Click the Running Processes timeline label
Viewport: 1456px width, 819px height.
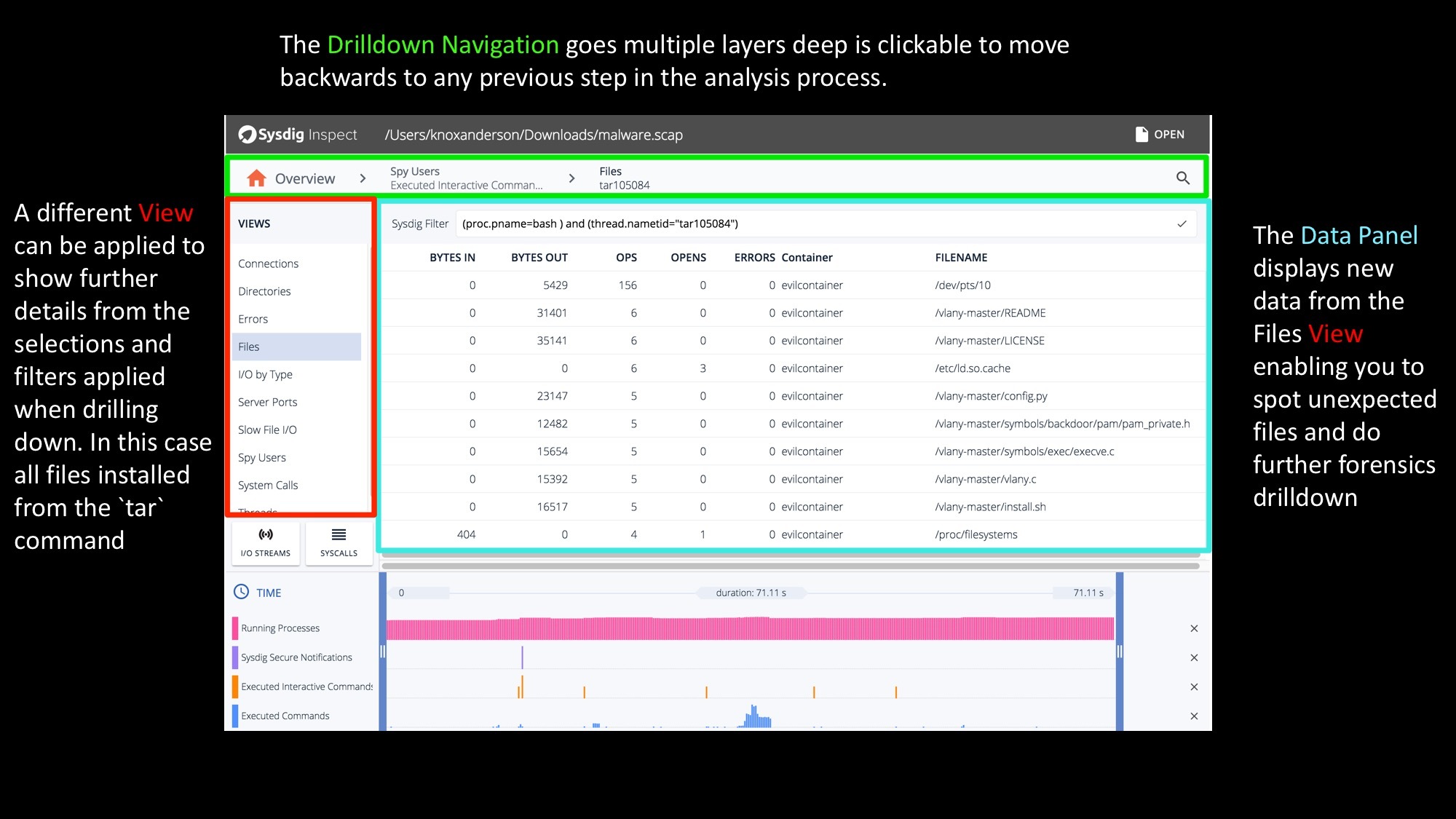point(280,628)
